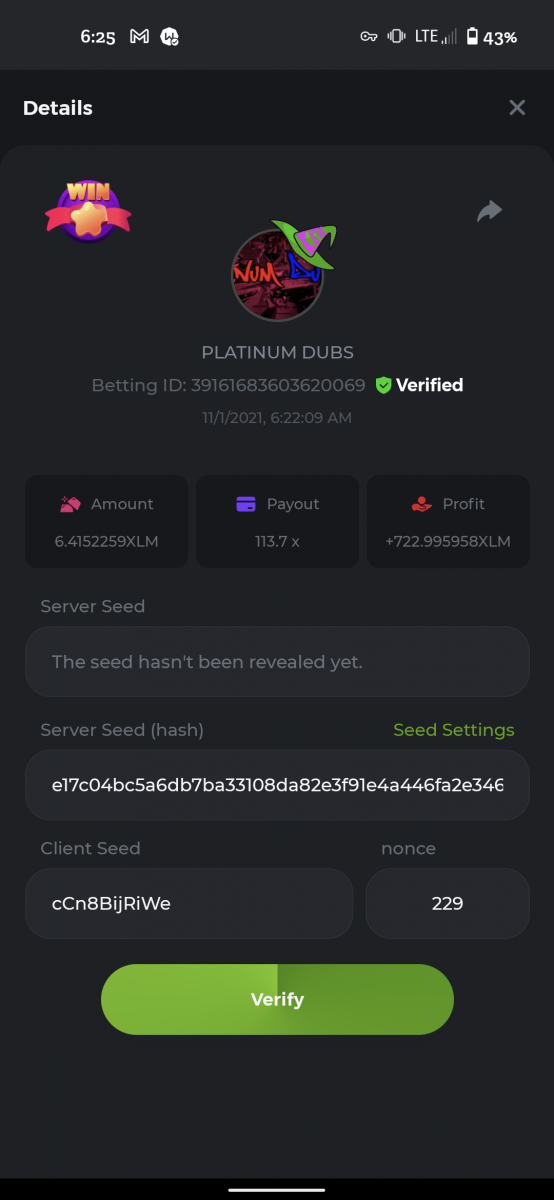Open the player avatar with wizard hat
Screen dimensions: 554x1200
pos(279,270)
